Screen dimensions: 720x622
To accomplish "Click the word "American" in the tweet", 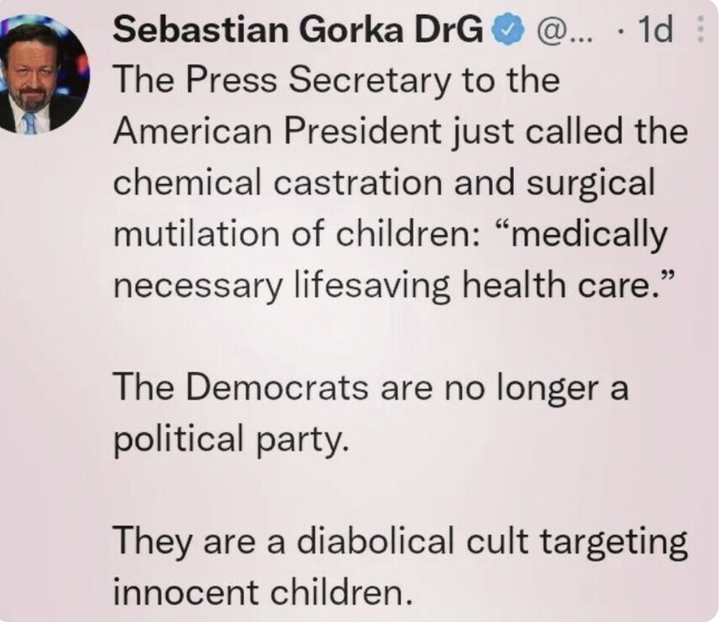I will point(193,131).
